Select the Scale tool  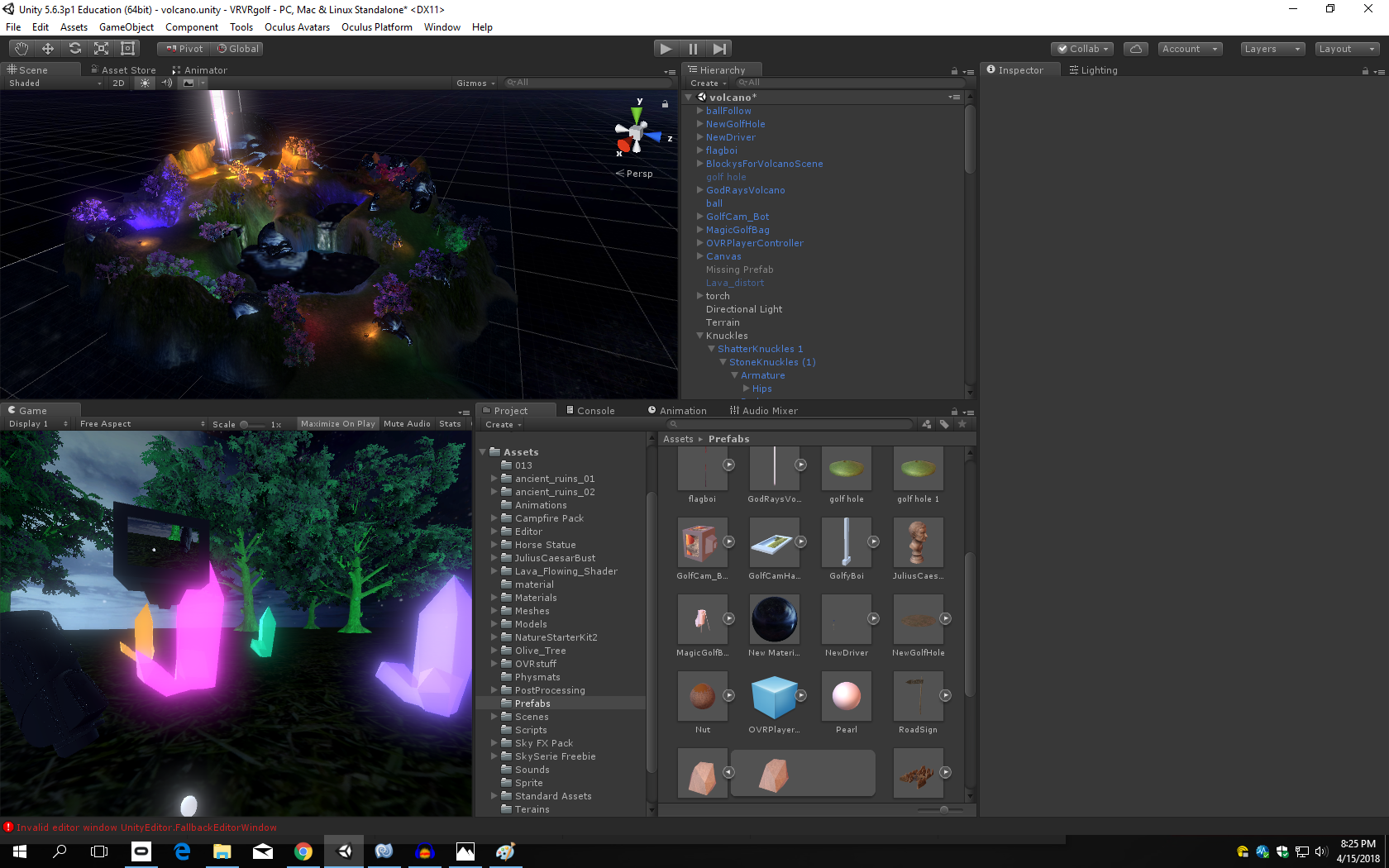(101, 49)
